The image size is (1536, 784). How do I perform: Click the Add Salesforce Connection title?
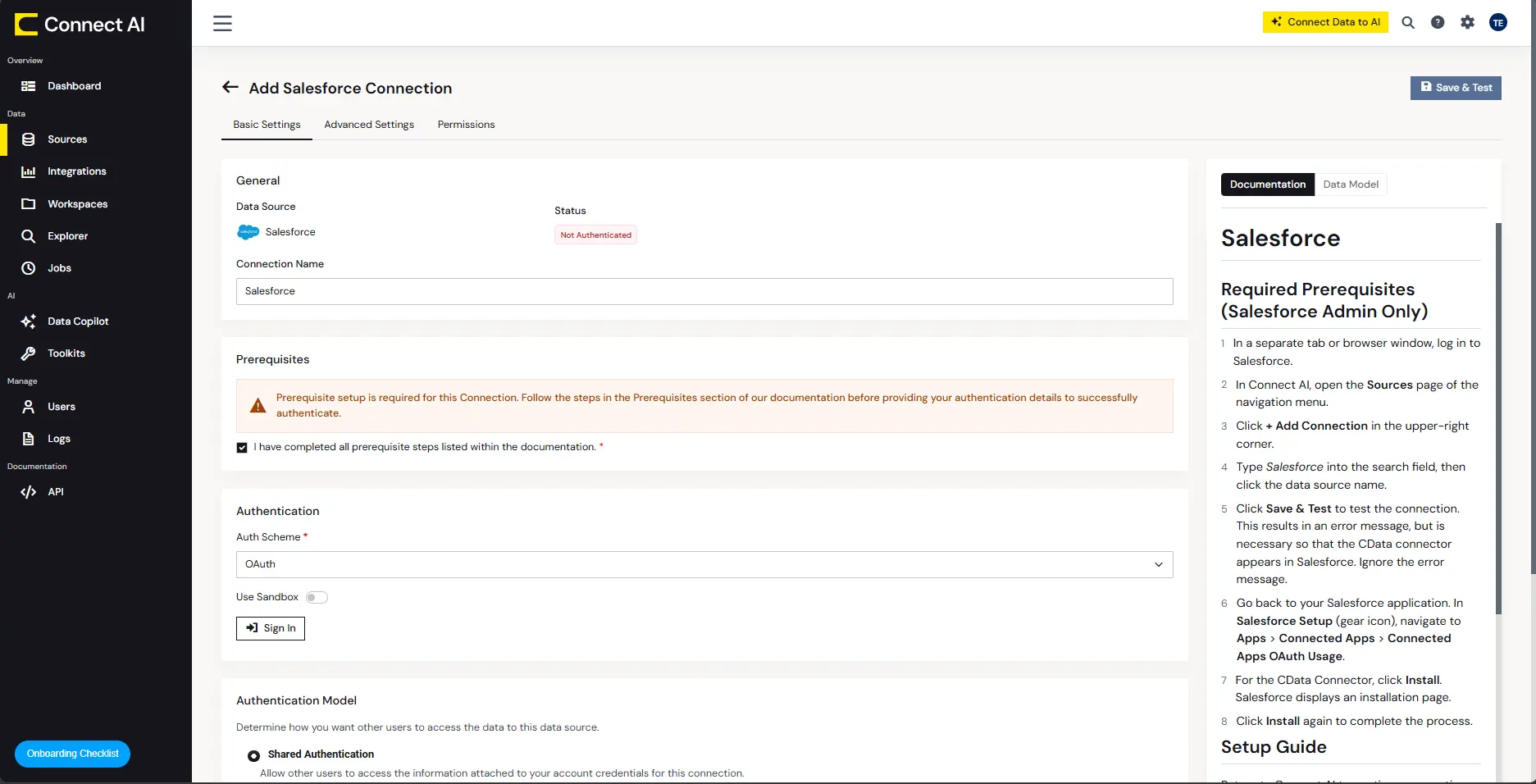tap(350, 88)
